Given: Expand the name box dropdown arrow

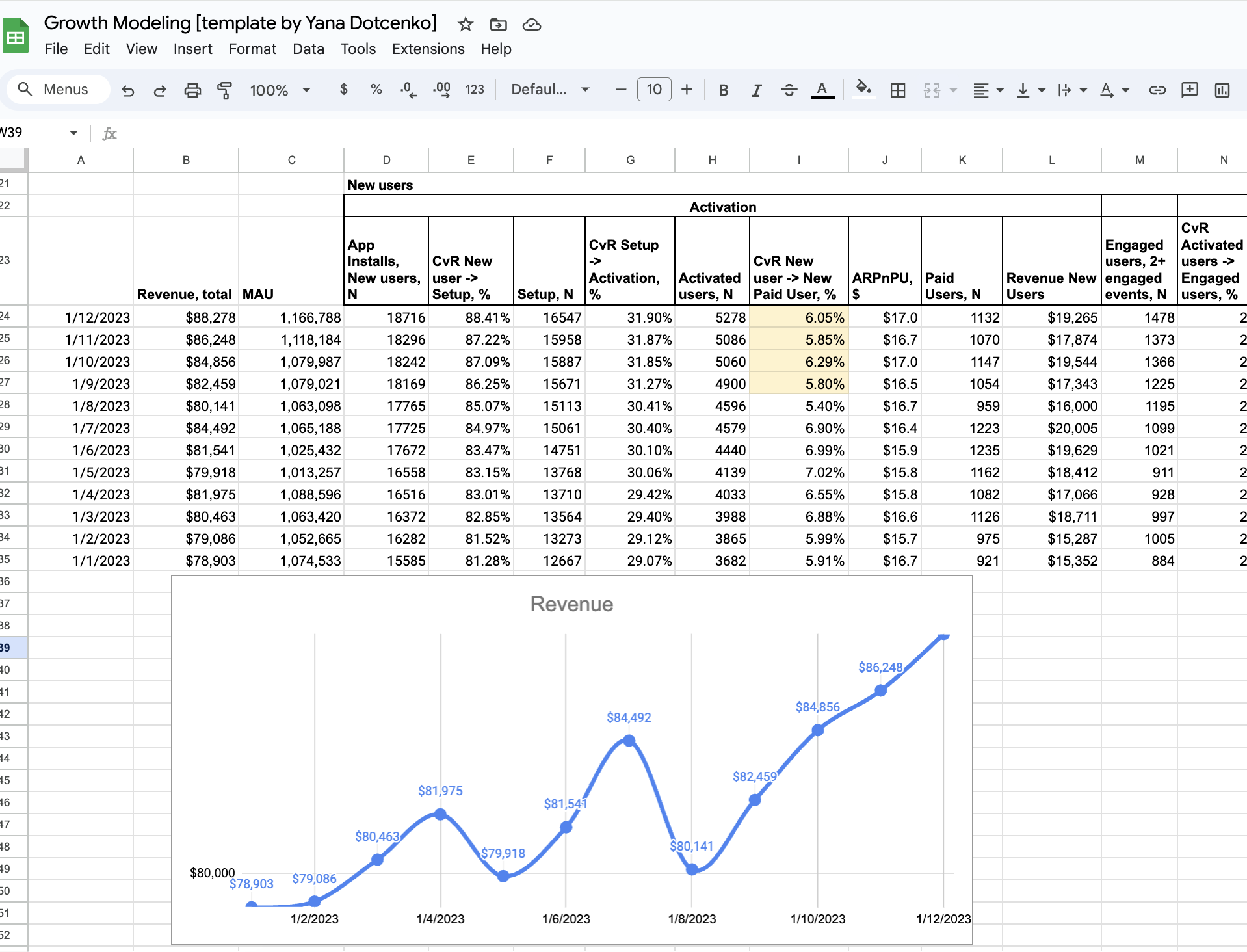Looking at the screenshot, I should (x=73, y=133).
